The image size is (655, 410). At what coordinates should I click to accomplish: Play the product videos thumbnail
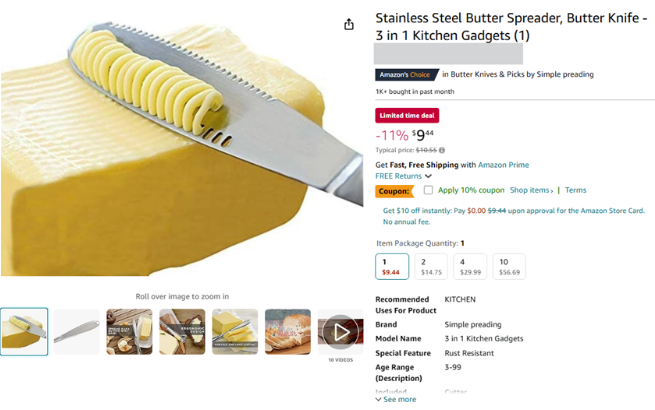click(341, 331)
